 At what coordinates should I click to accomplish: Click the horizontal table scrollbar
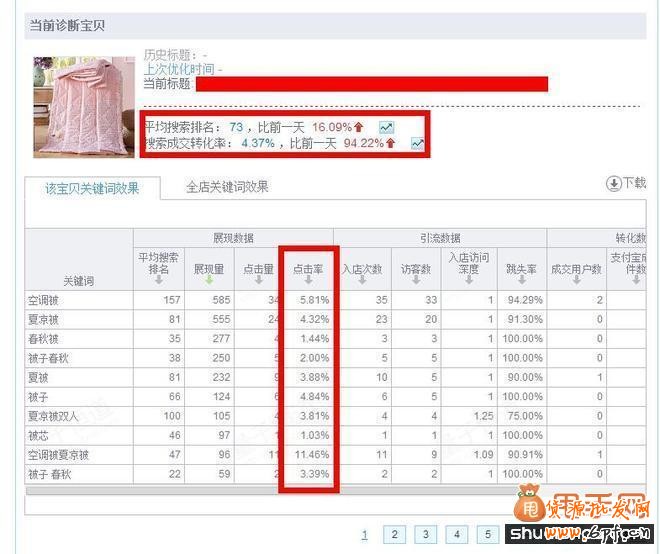(271, 491)
